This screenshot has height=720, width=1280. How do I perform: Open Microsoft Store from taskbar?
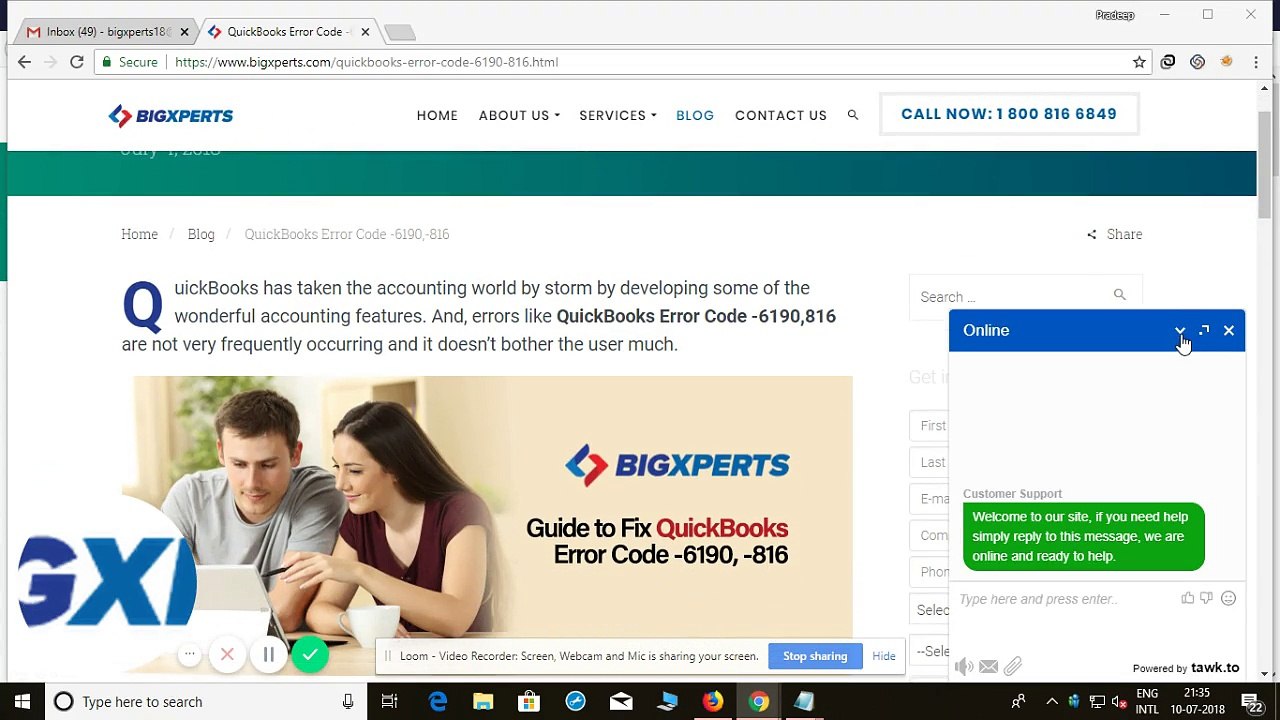point(529,702)
